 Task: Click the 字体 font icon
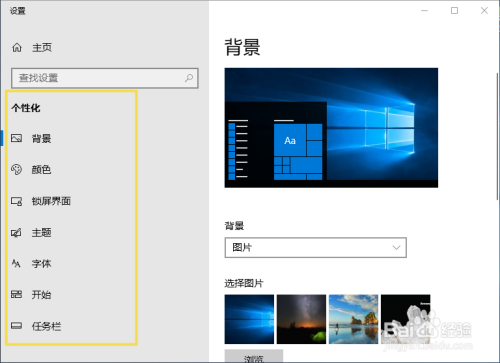click(x=16, y=264)
